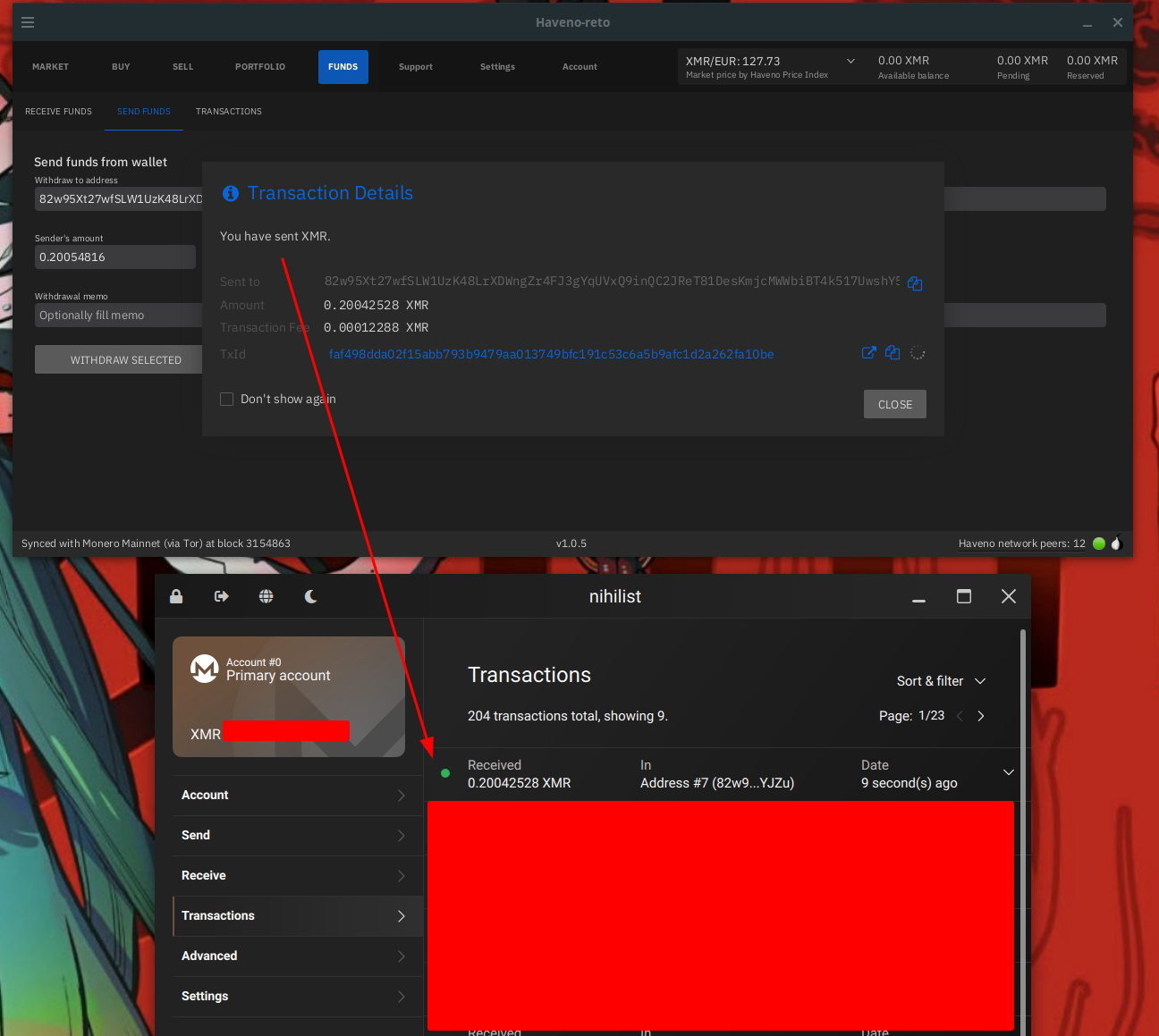Maximize the nihilist Monero wallet window
This screenshot has height=1036, width=1159.
point(964,596)
